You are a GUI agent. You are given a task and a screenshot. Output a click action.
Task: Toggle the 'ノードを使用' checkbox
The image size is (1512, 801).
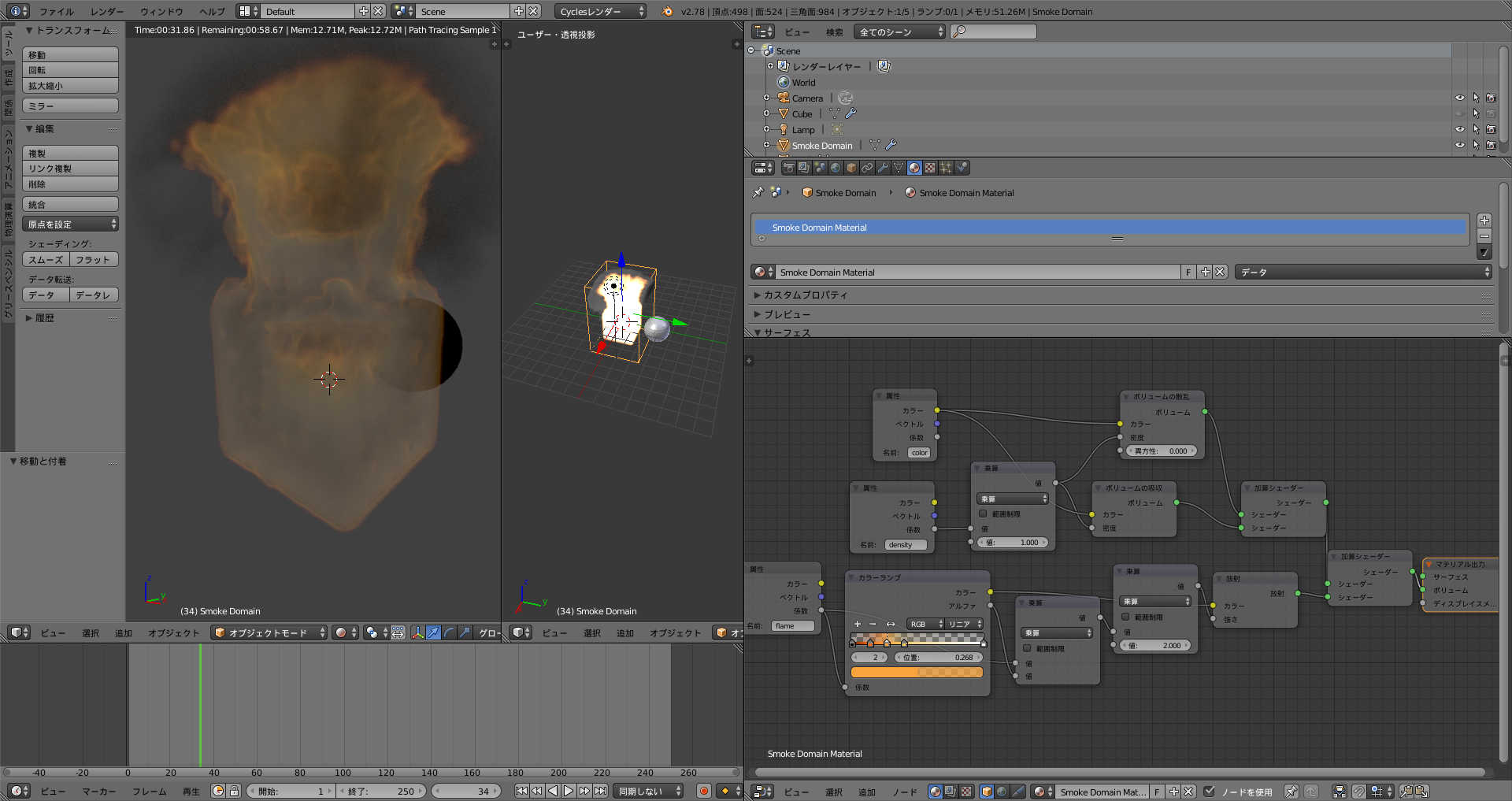click(1210, 792)
